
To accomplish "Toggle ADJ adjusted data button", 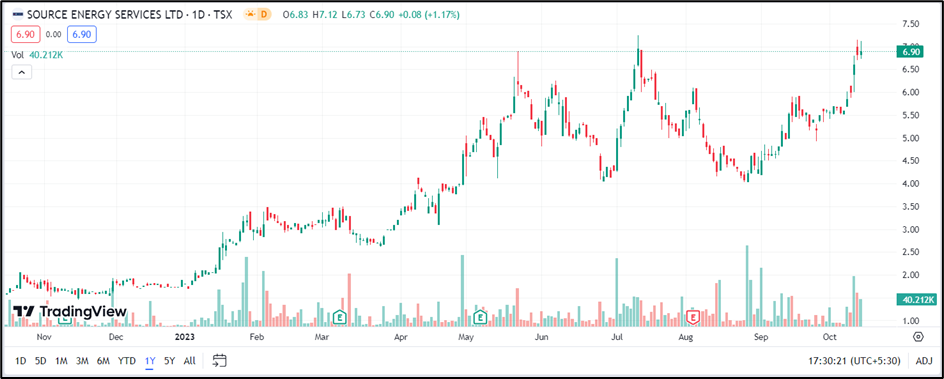I will coord(924,361).
